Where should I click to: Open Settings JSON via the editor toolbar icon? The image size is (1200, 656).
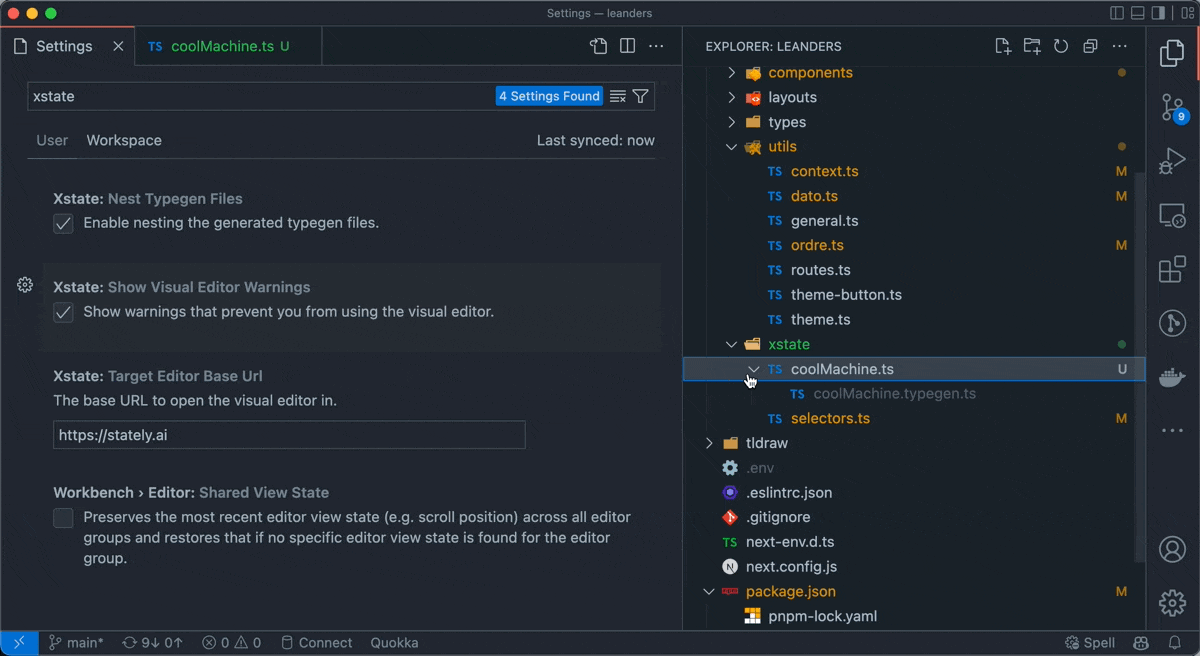point(598,46)
